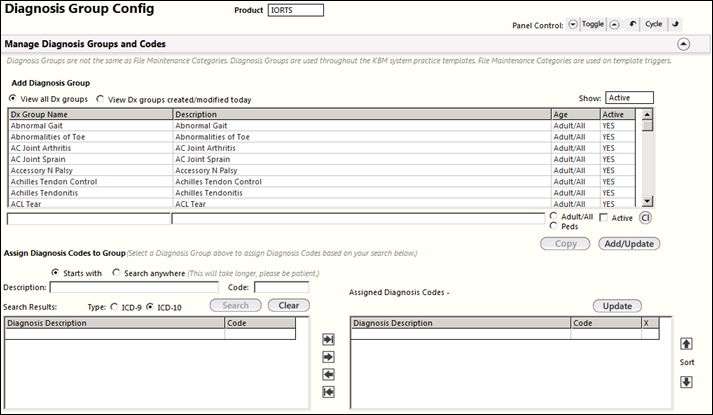Choose ICD-10 code type
The height and width of the screenshot is (415, 713).
click(x=150, y=307)
